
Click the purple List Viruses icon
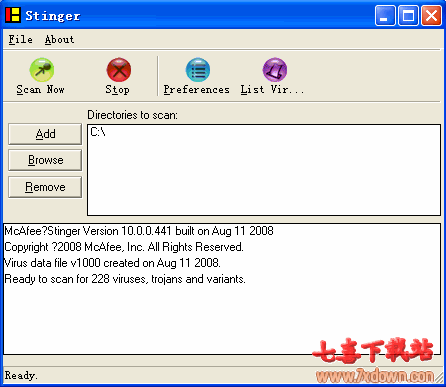[x=275, y=70]
